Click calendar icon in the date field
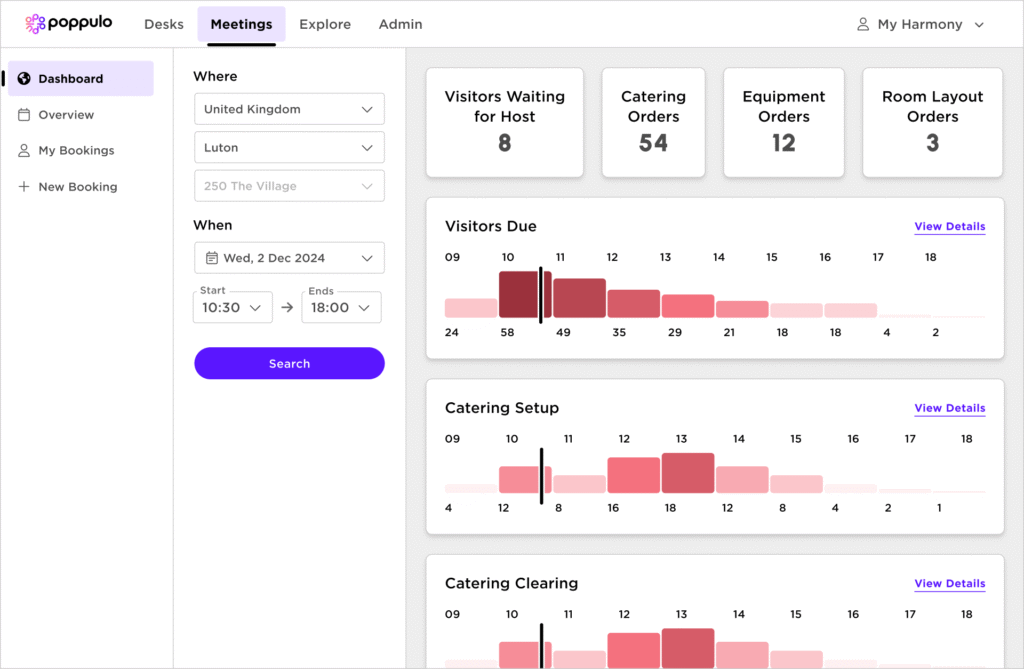 tap(212, 258)
